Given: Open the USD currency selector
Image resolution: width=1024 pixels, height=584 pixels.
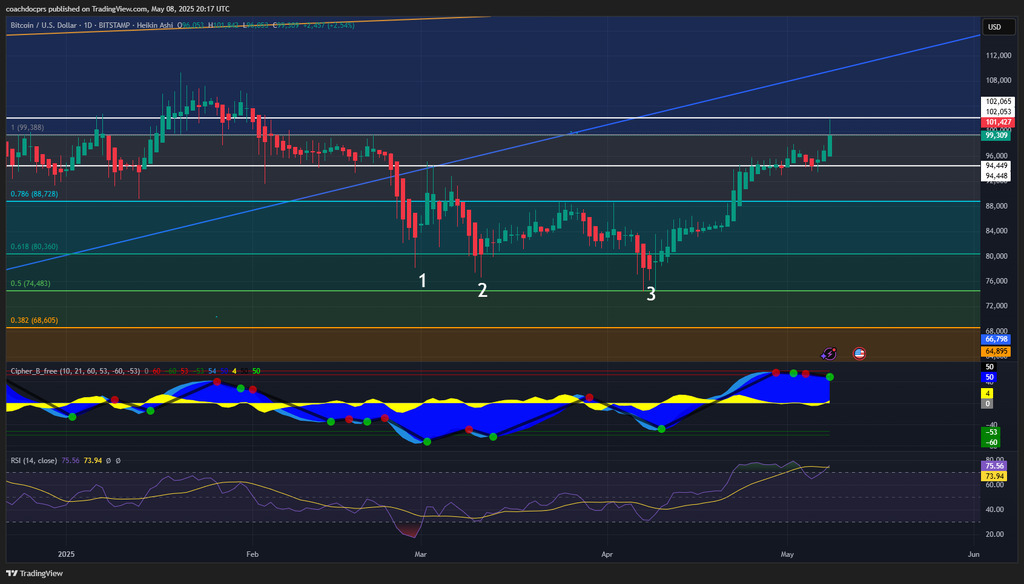Looking at the screenshot, I should (x=995, y=27).
